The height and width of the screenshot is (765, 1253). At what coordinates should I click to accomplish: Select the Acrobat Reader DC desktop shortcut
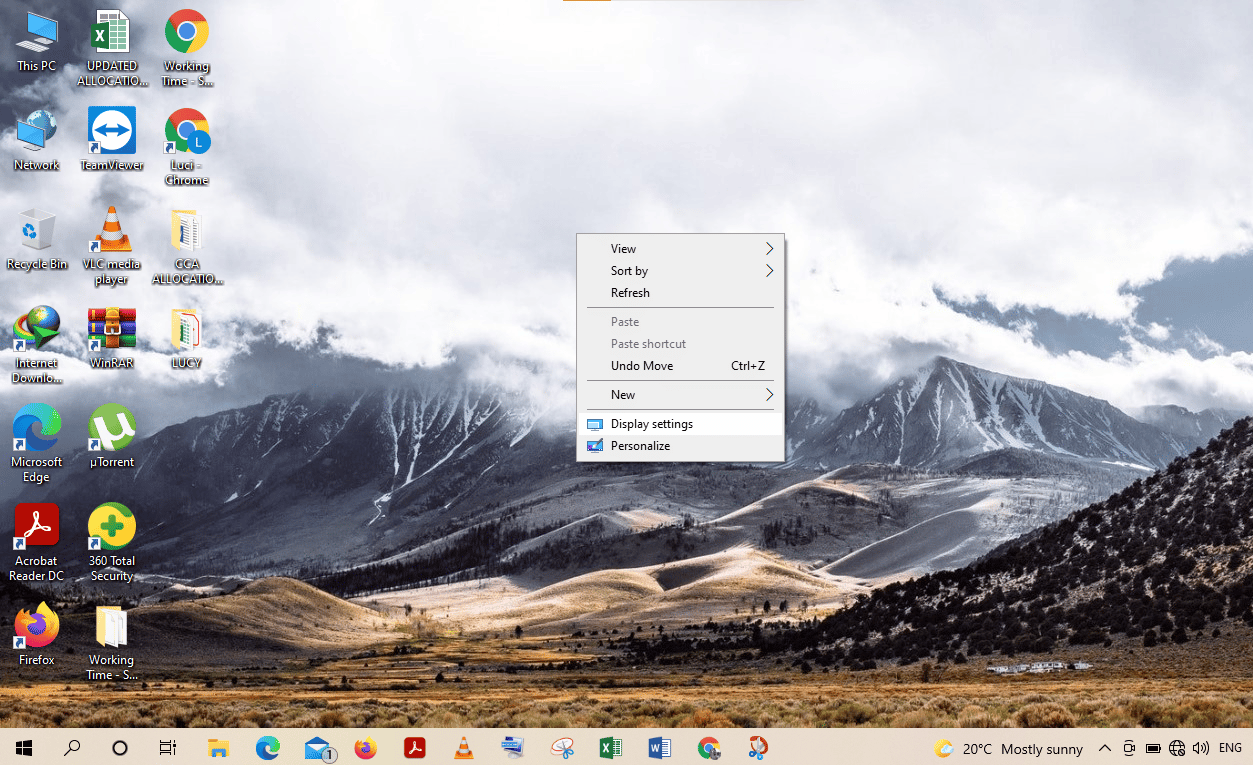click(x=37, y=542)
